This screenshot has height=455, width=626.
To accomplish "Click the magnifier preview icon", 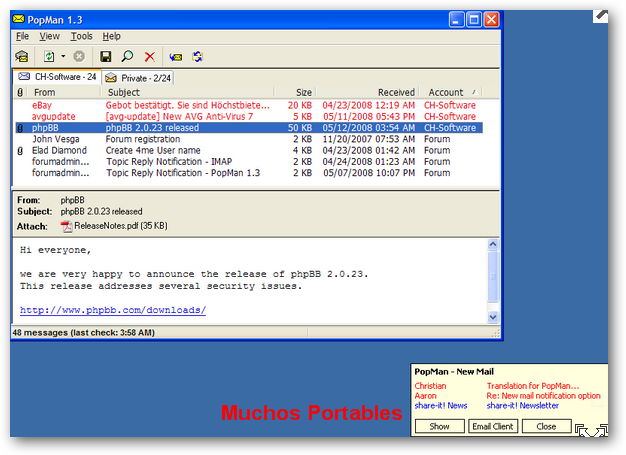I will [127, 56].
